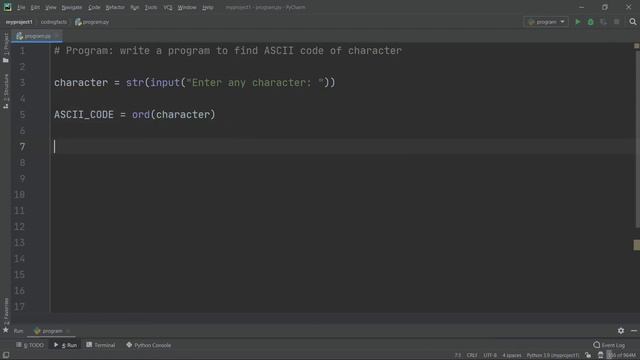Viewport: 640px width, 360px height.
Task: Click the inspections profile icon in status bar
Action: [600, 356]
